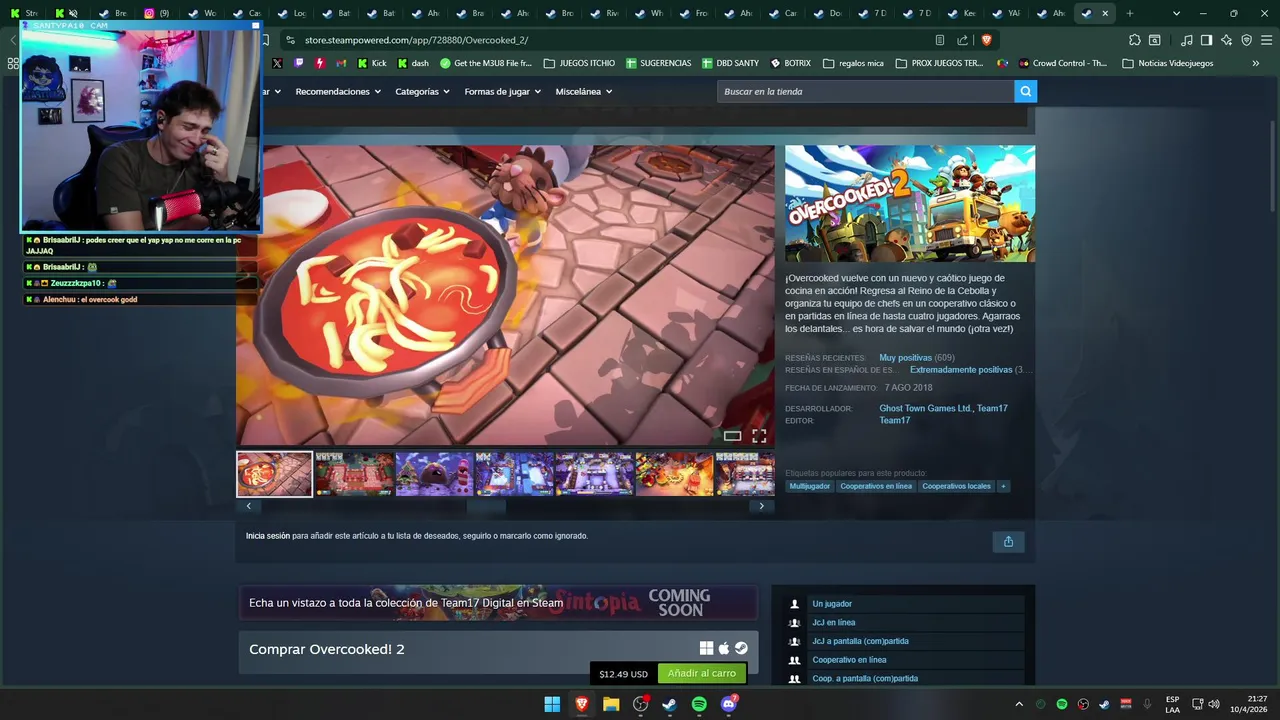This screenshot has width=1280, height=720.
Task: Close the active Steam browser tab
Action: (1105, 13)
